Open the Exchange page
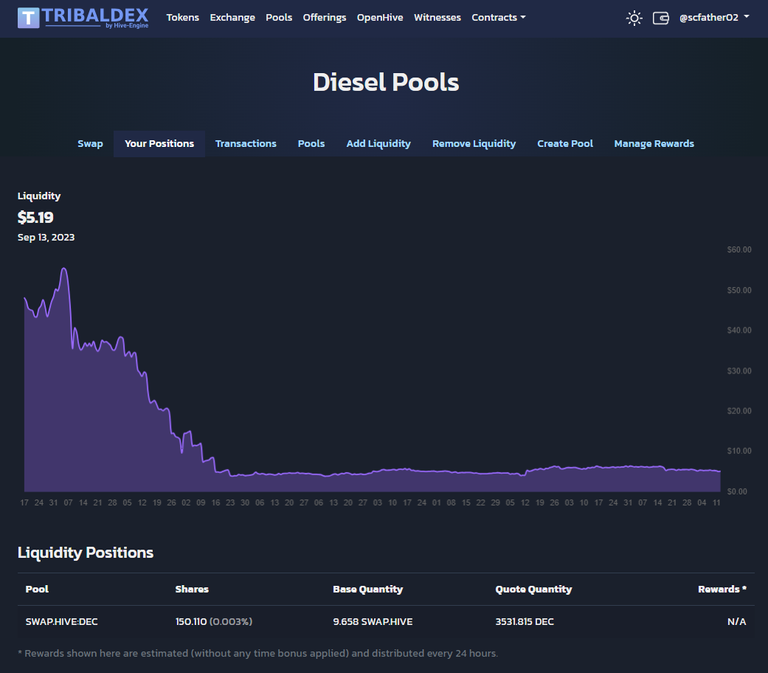 (232, 17)
